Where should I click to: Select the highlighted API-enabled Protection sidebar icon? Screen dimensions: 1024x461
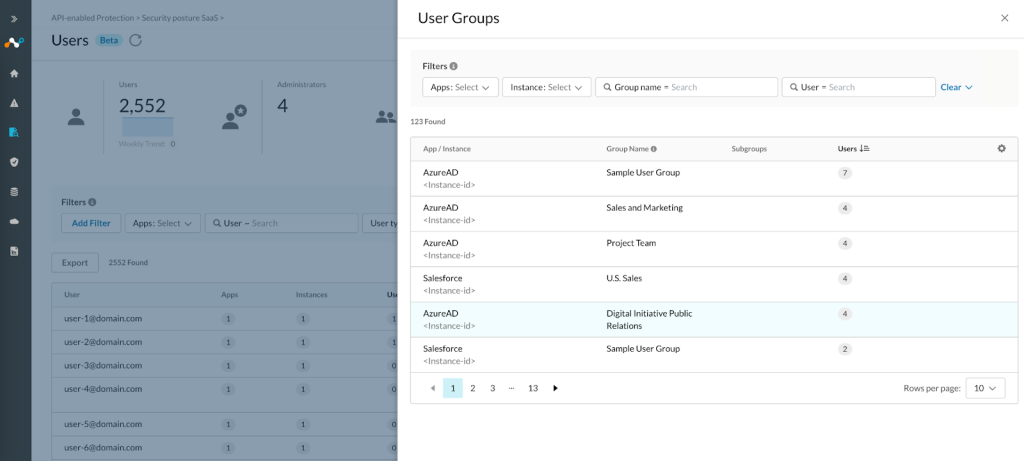click(x=14, y=133)
